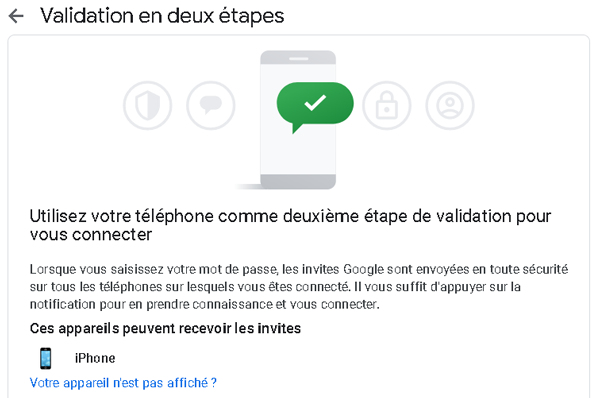Screen dimensions: 600x398
Task: Click the phone illustration's top speaker bar
Action: click(x=298, y=59)
